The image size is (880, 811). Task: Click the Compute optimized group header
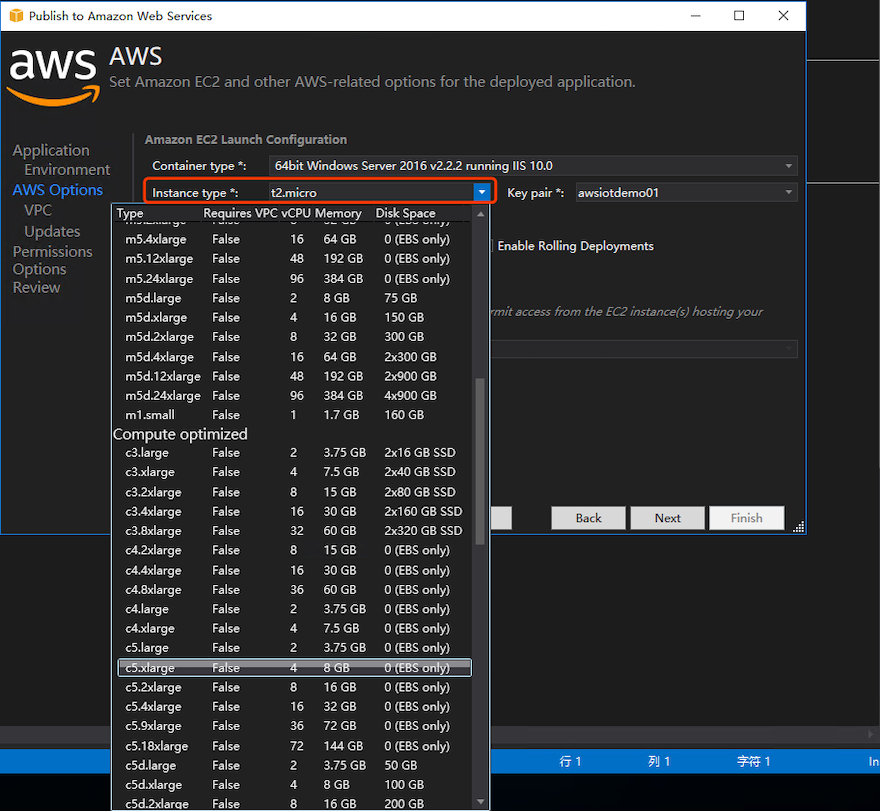pyautogui.click(x=180, y=434)
